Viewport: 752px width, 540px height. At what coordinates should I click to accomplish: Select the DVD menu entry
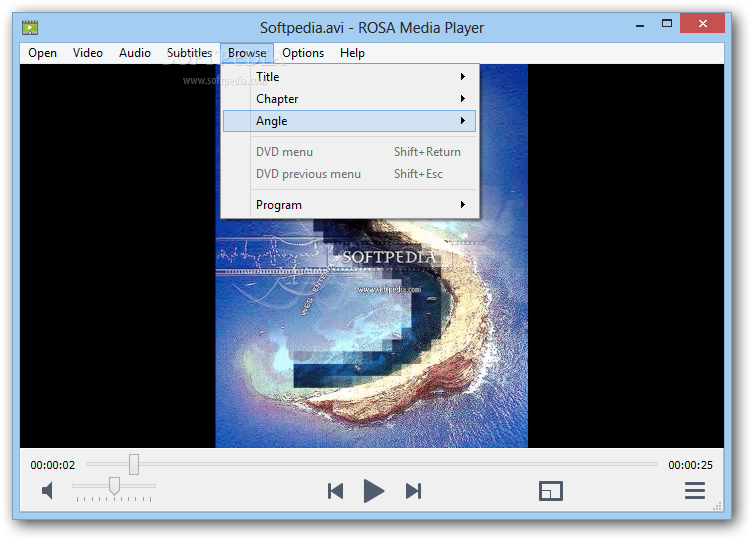(350, 152)
